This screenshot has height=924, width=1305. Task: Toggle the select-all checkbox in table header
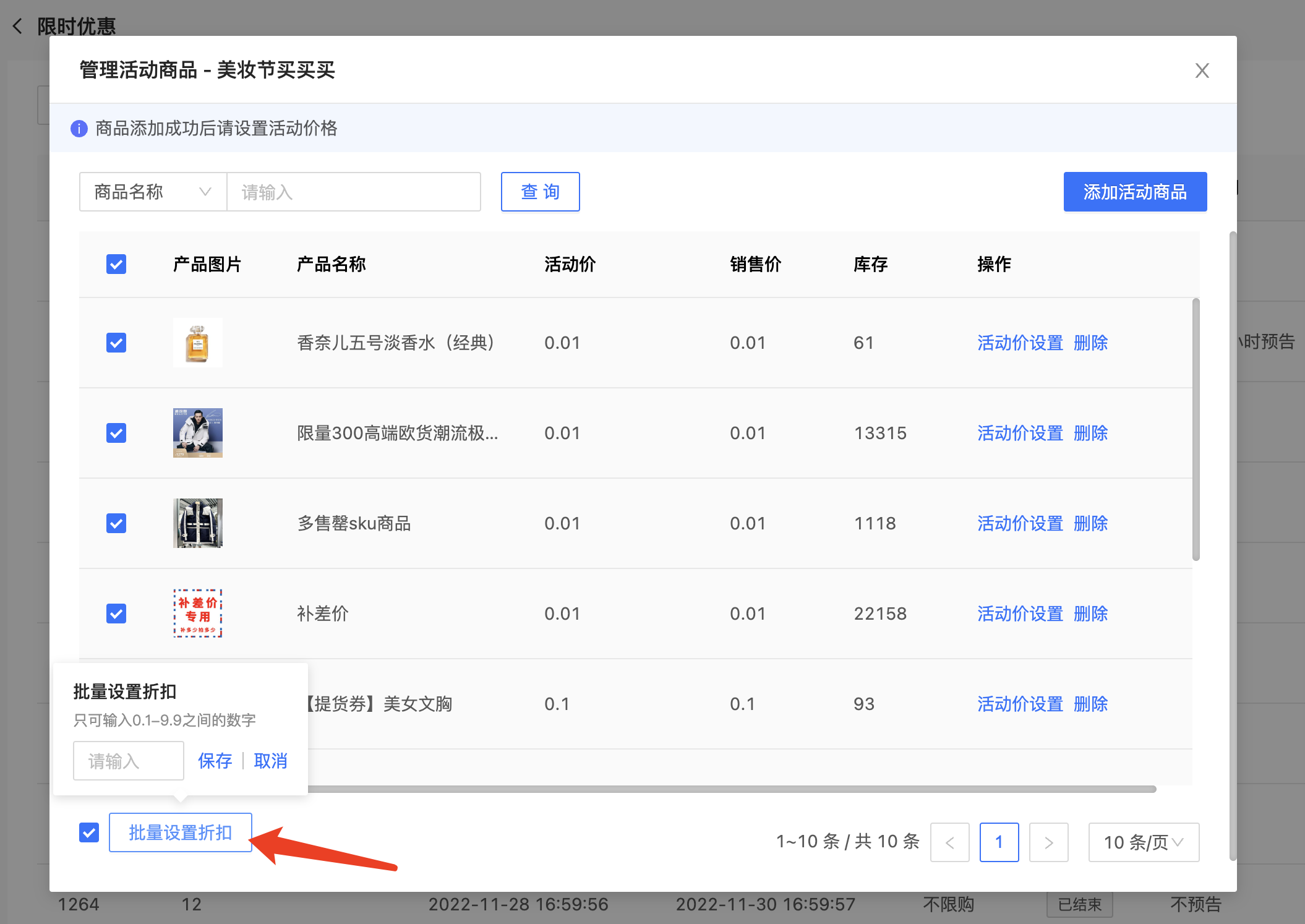tap(116, 264)
